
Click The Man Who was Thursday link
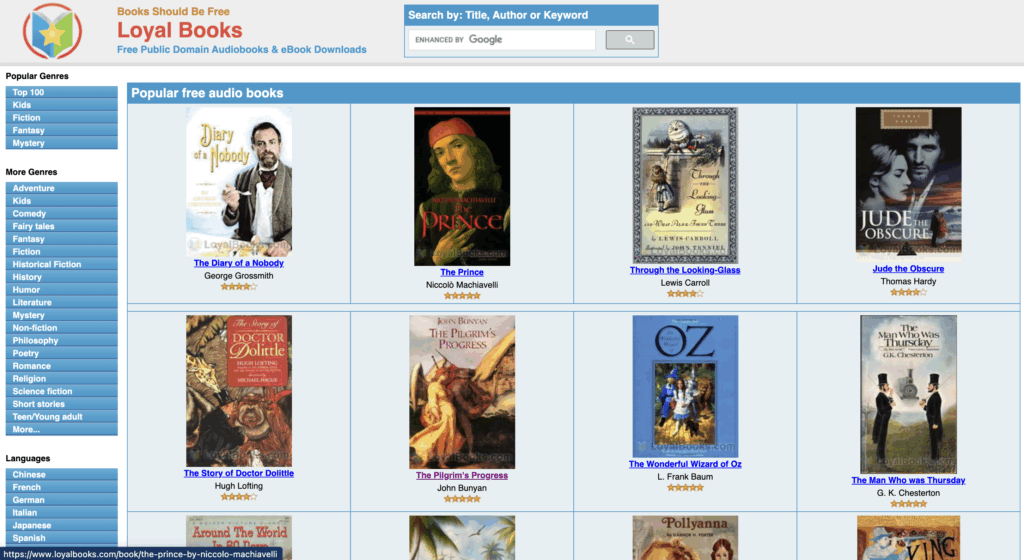[908, 480]
